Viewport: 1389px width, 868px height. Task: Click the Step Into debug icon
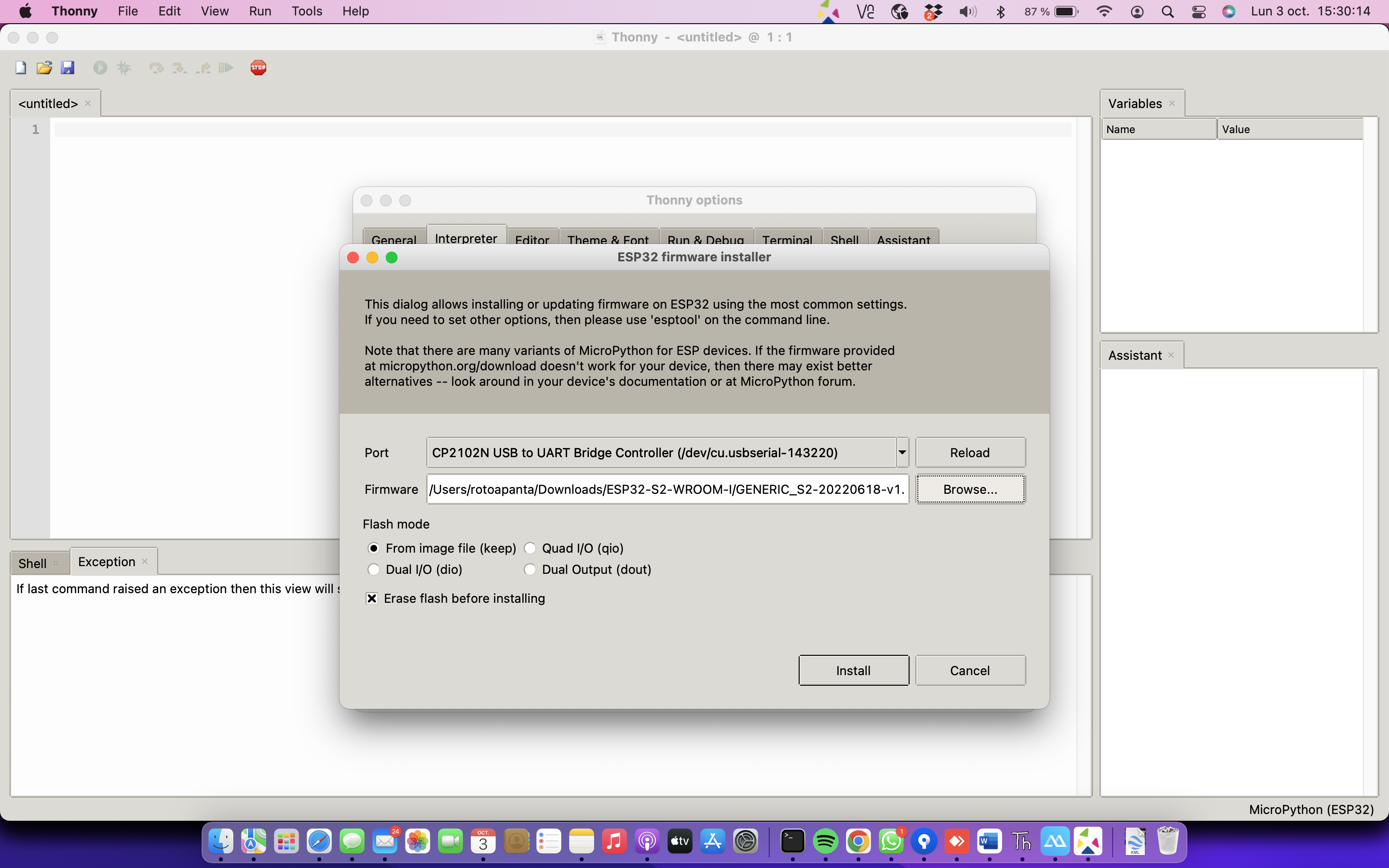pyautogui.click(x=179, y=67)
